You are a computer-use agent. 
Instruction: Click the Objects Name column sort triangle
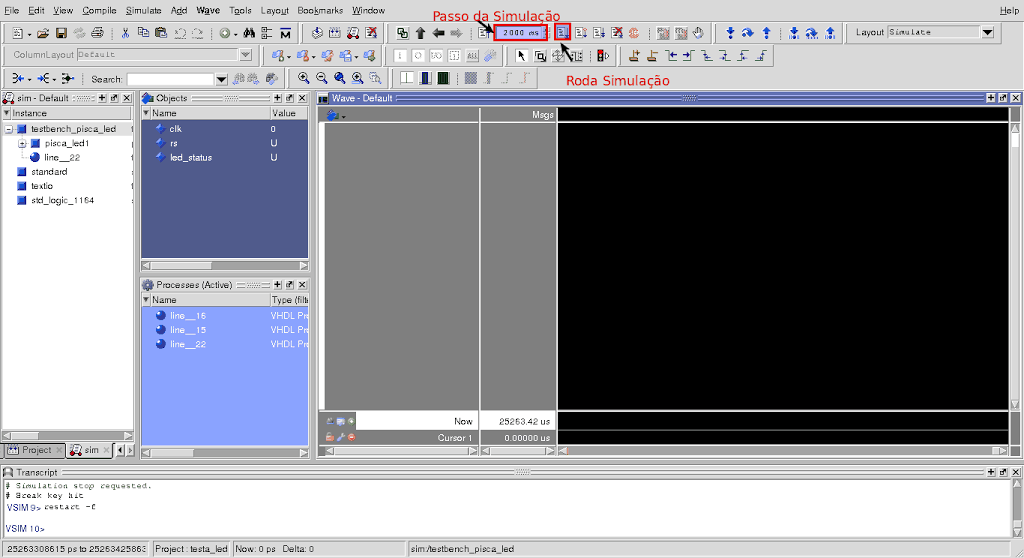[x=146, y=113]
